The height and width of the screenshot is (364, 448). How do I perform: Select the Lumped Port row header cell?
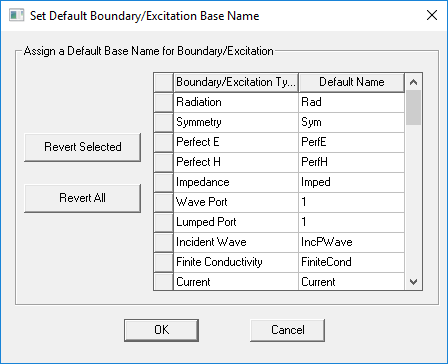tap(164, 222)
